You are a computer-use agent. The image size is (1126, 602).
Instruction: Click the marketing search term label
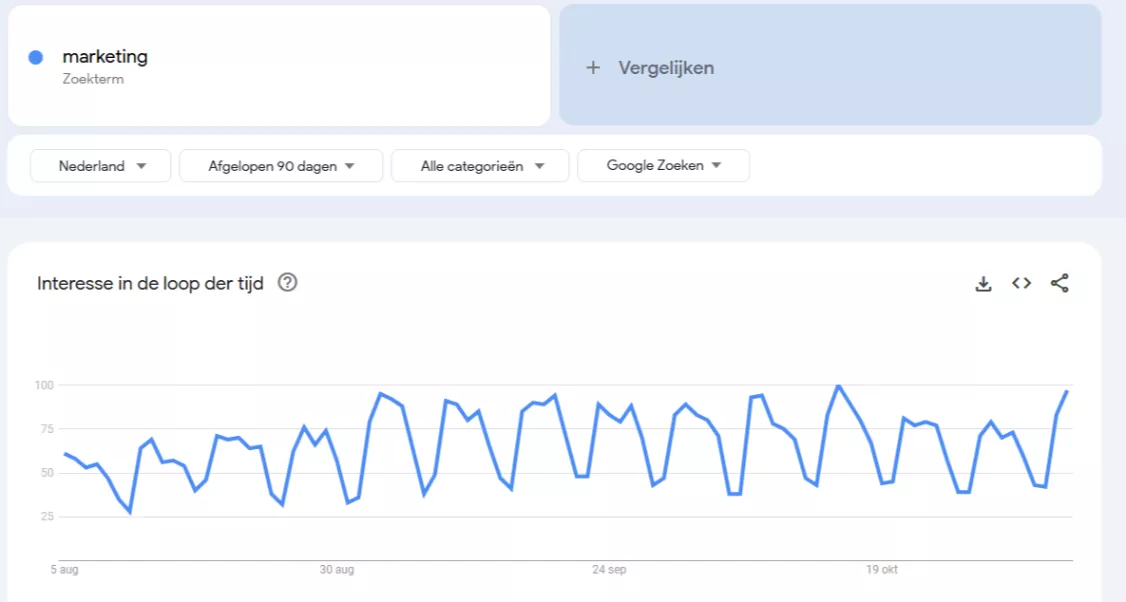point(105,56)
